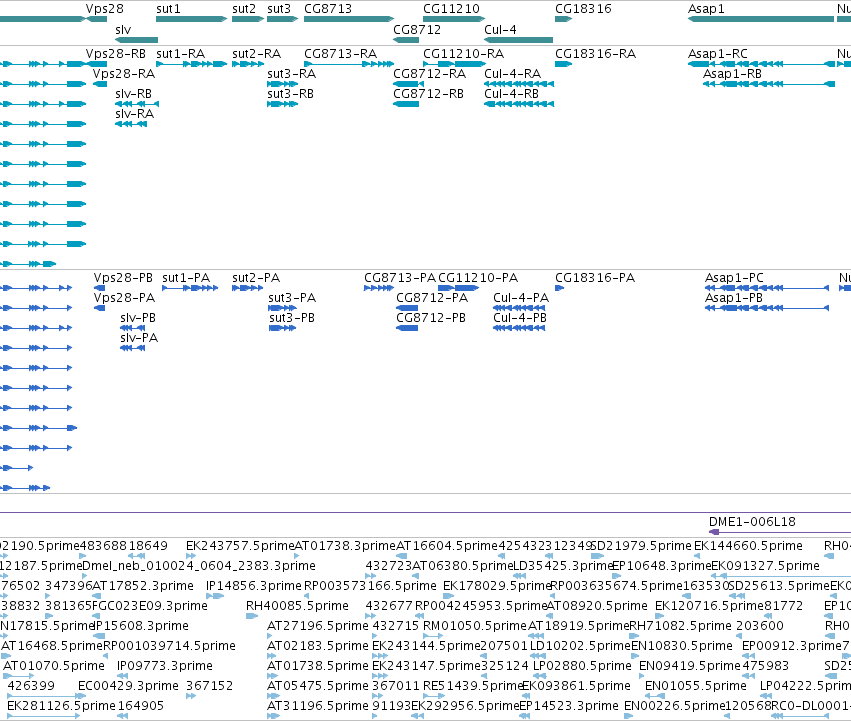Click the CG11210-RA transcript label
851x721 pixels.
[463, 54]
